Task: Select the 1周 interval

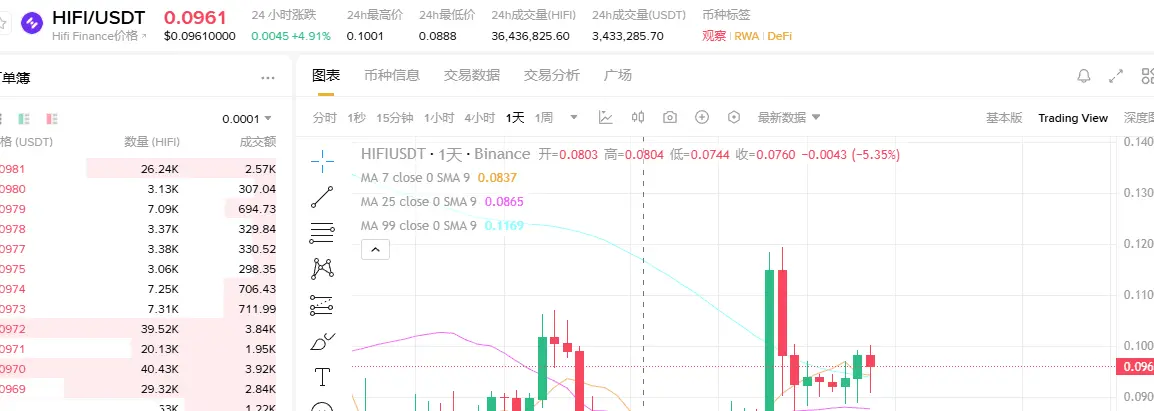Action: tap(544, 118)
